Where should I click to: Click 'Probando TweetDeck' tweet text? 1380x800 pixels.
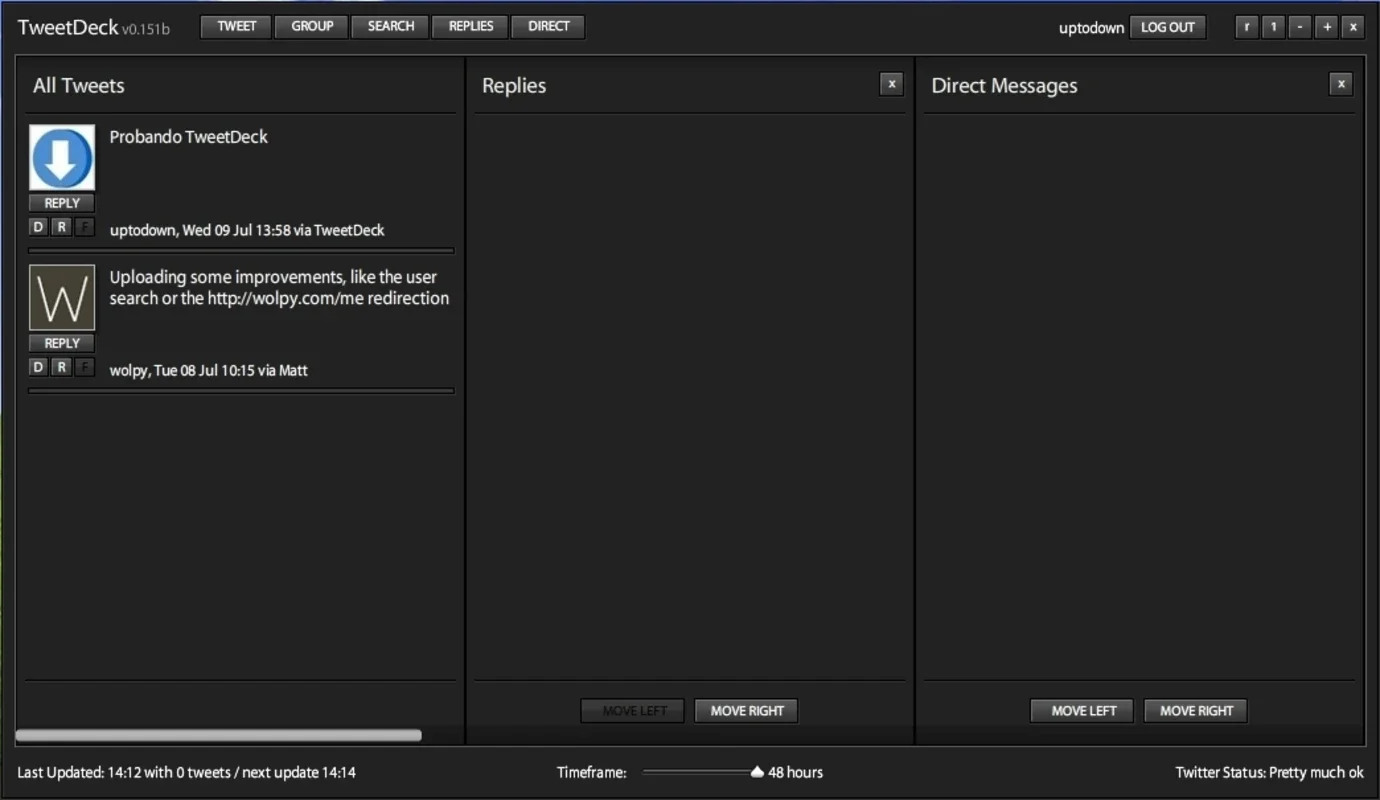[188, 137]
